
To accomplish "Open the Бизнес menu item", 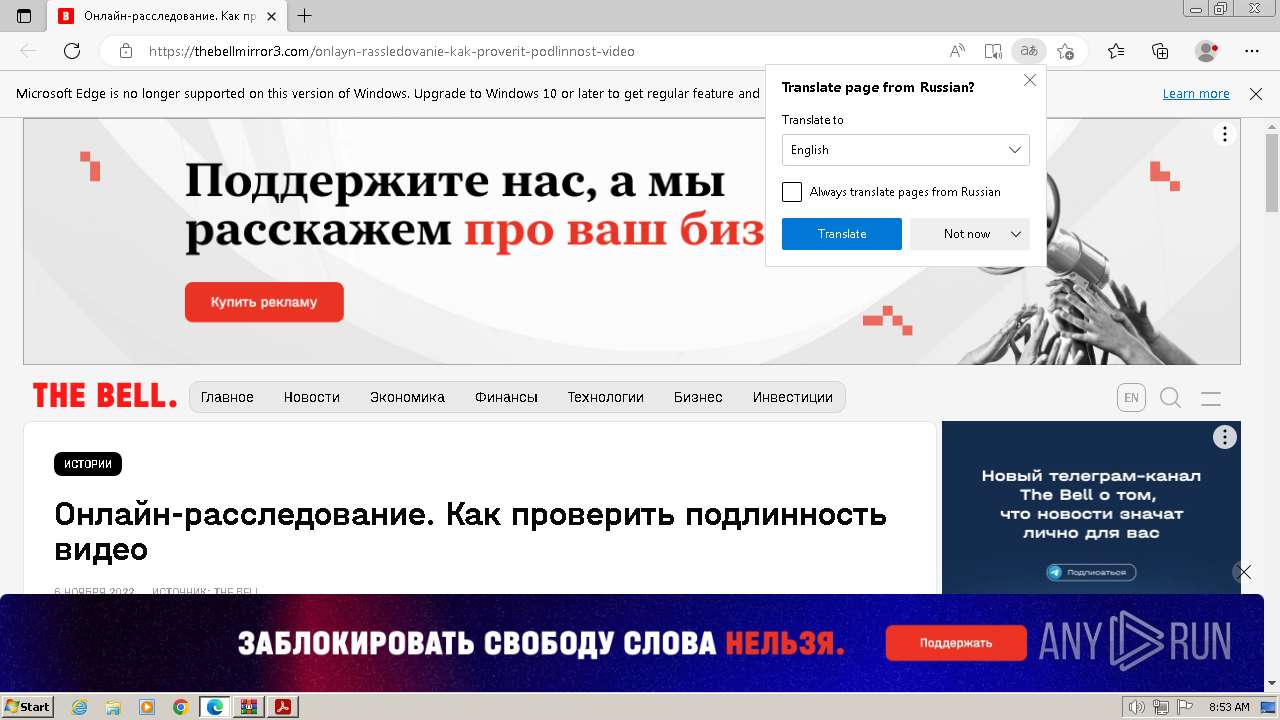I will click(698, 397).
